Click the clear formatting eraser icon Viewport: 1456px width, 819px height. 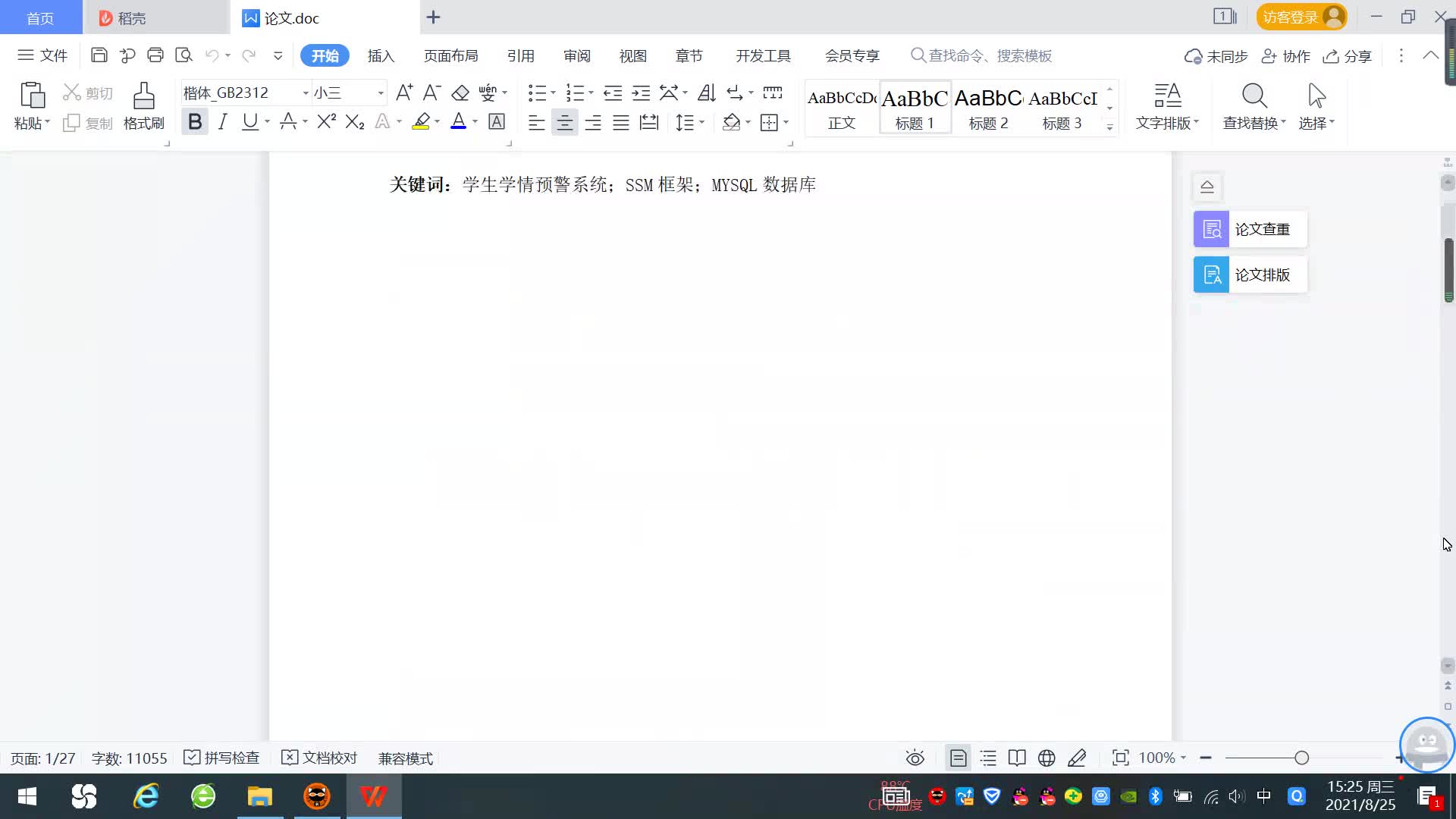[460, 93]
